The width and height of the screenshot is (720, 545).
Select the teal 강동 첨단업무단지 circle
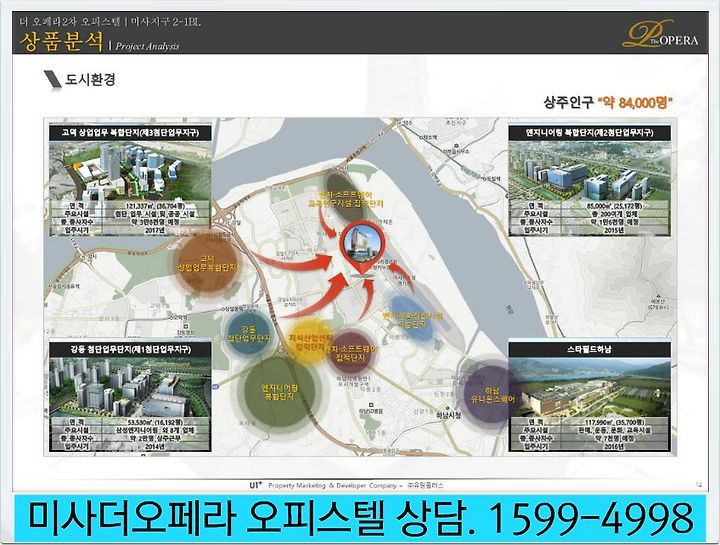pos(248,334)
